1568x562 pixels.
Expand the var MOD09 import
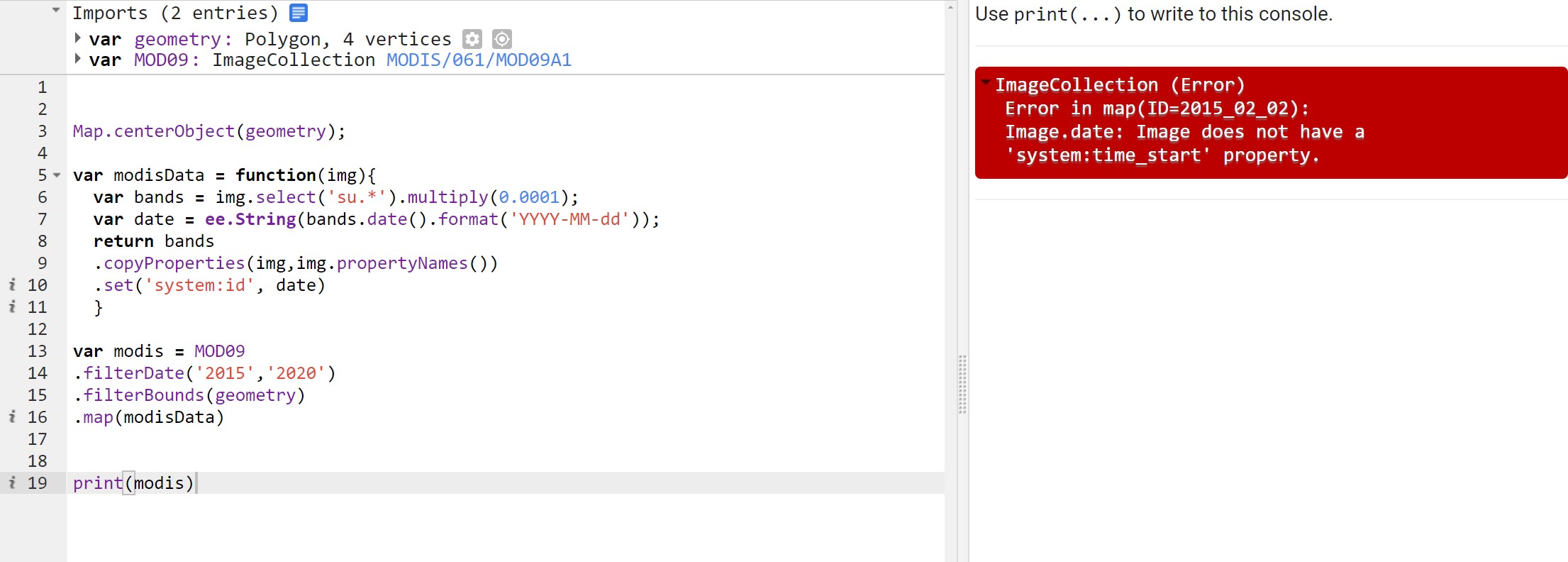(78, 57)
